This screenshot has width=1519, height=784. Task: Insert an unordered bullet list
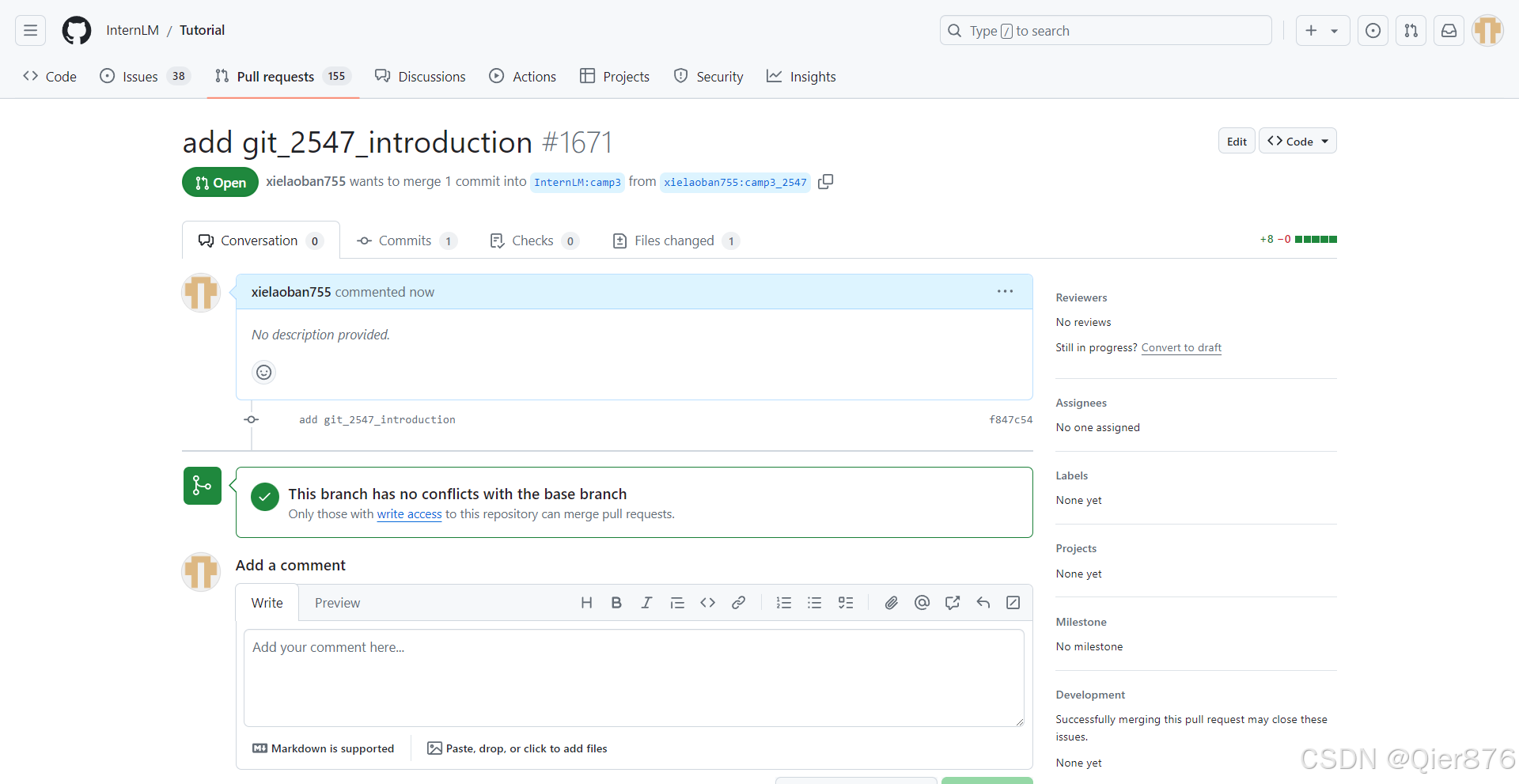pos(814,603)
